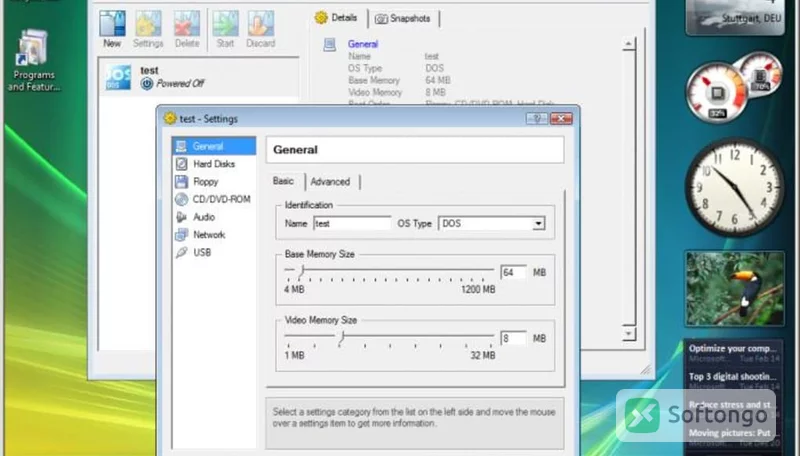This screenshot has height=456, width=800.
Task: Click the Floppy disk category icon
Action: tap(182, 182)
